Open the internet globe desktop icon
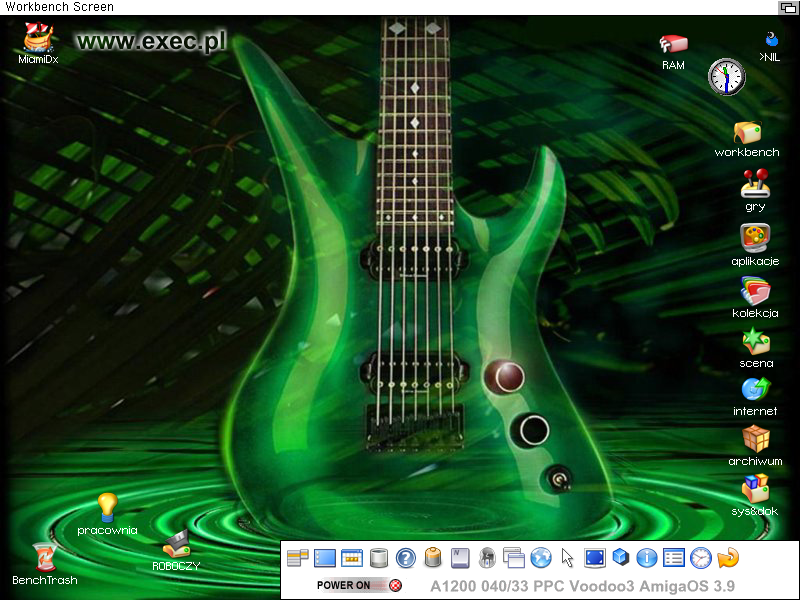 tap(755, 389)
